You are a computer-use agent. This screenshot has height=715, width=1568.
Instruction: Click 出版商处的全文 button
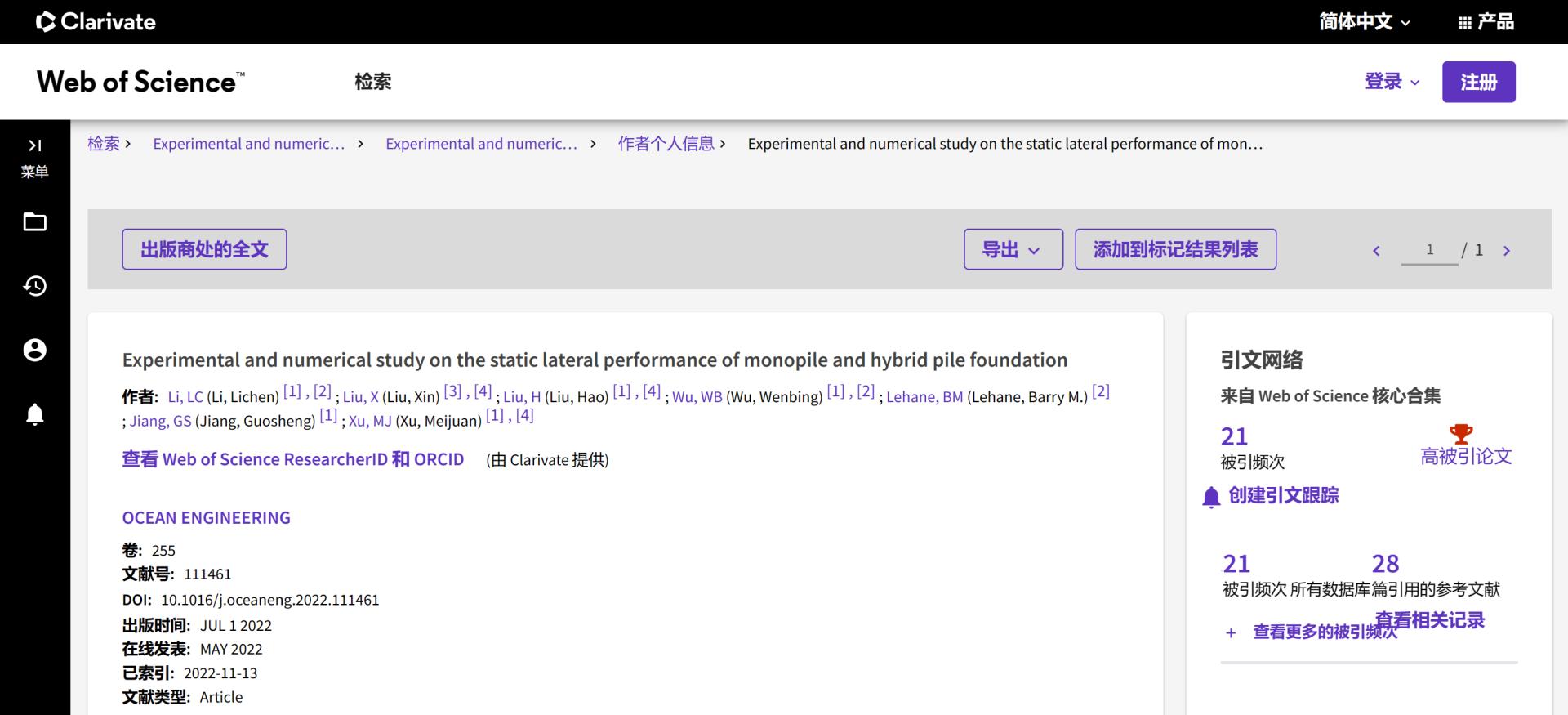point(204,249)
